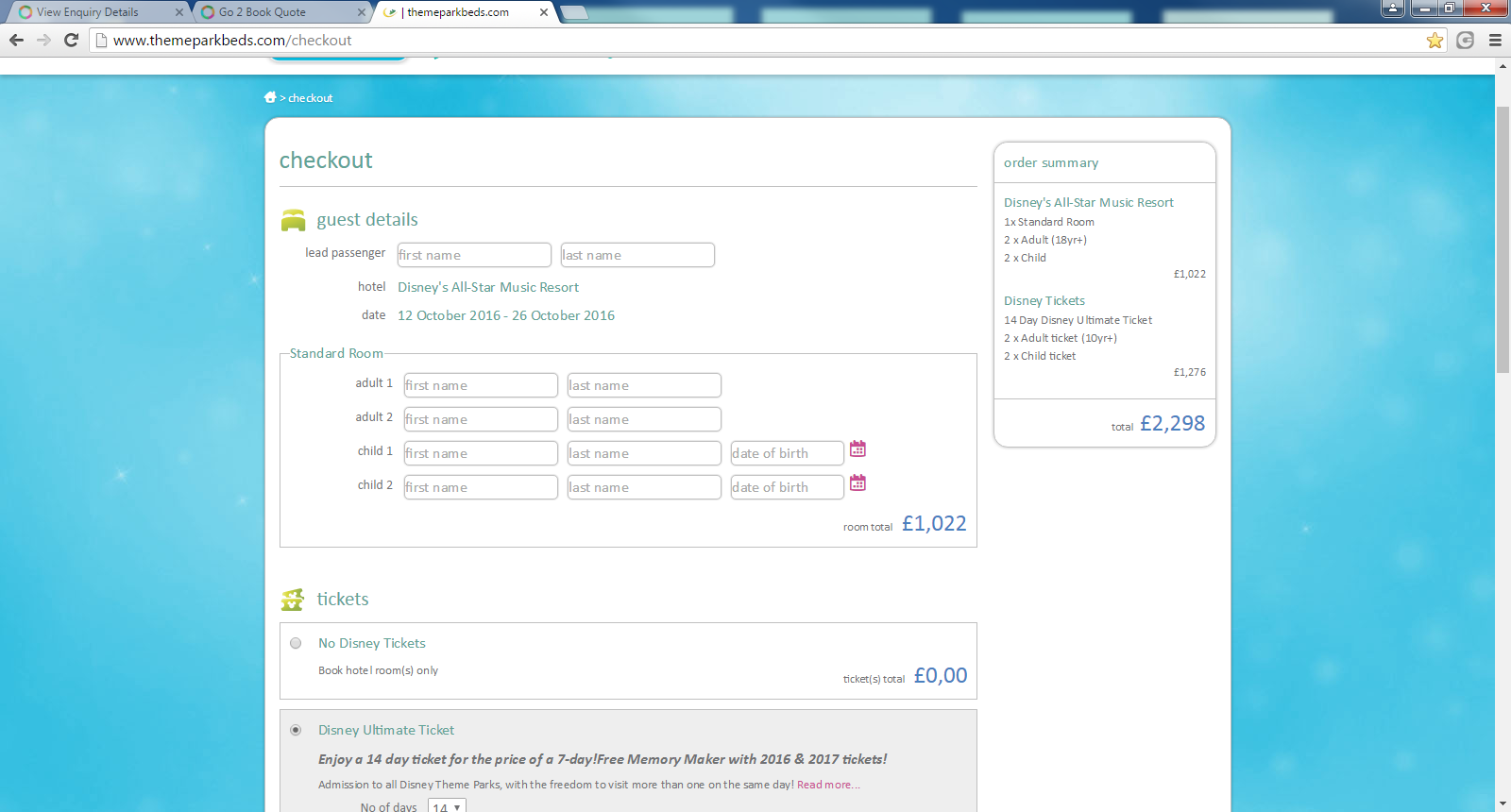The height and width of the screenshot is (812, 1511).
Task: Select No Disney Tickets radio option
Action: tap(296, 643)
